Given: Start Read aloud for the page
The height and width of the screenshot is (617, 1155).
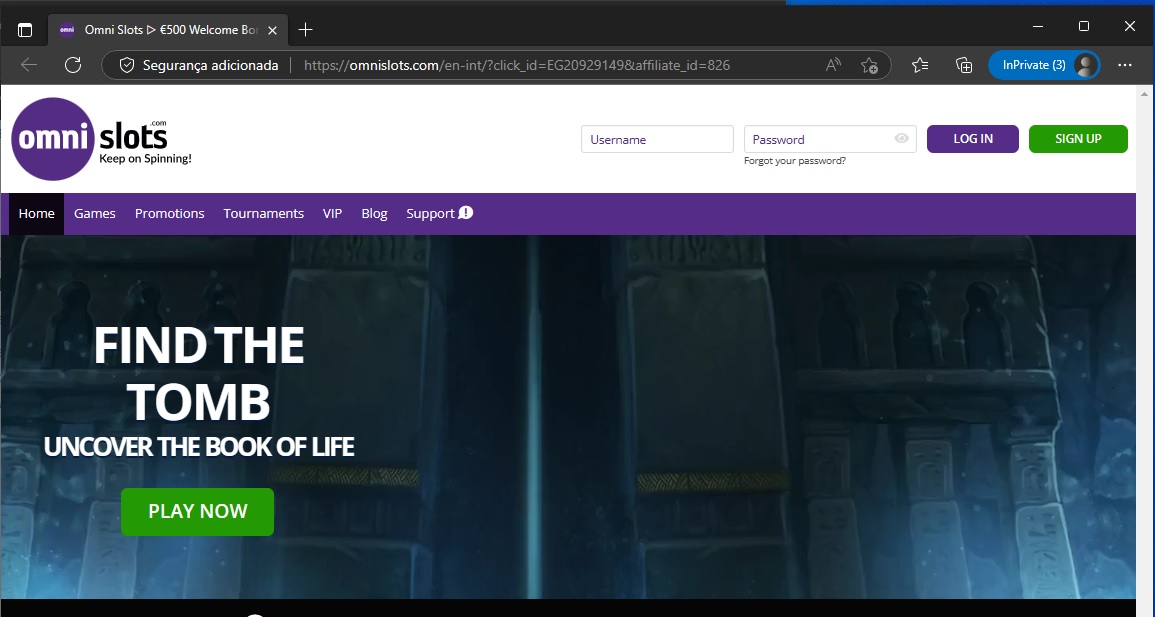Looking at the screenshot, I should pyautogui.click(x=832, y=63).
